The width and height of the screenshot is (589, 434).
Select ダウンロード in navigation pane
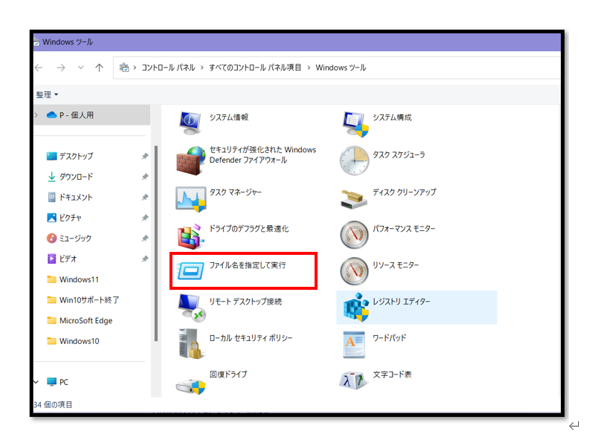[76, 177]
